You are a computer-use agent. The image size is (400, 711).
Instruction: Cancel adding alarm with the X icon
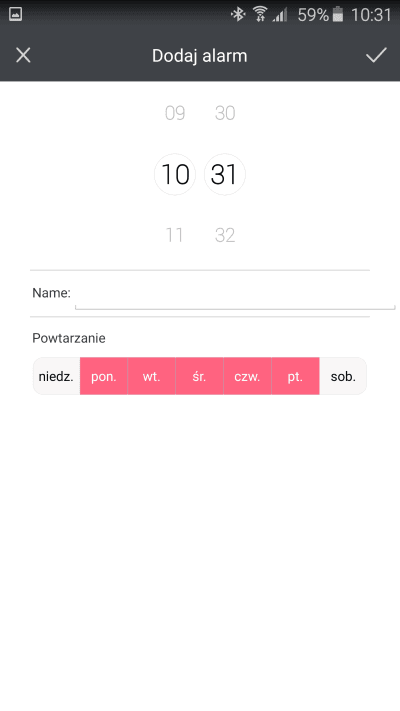click(x=23, y=55)
